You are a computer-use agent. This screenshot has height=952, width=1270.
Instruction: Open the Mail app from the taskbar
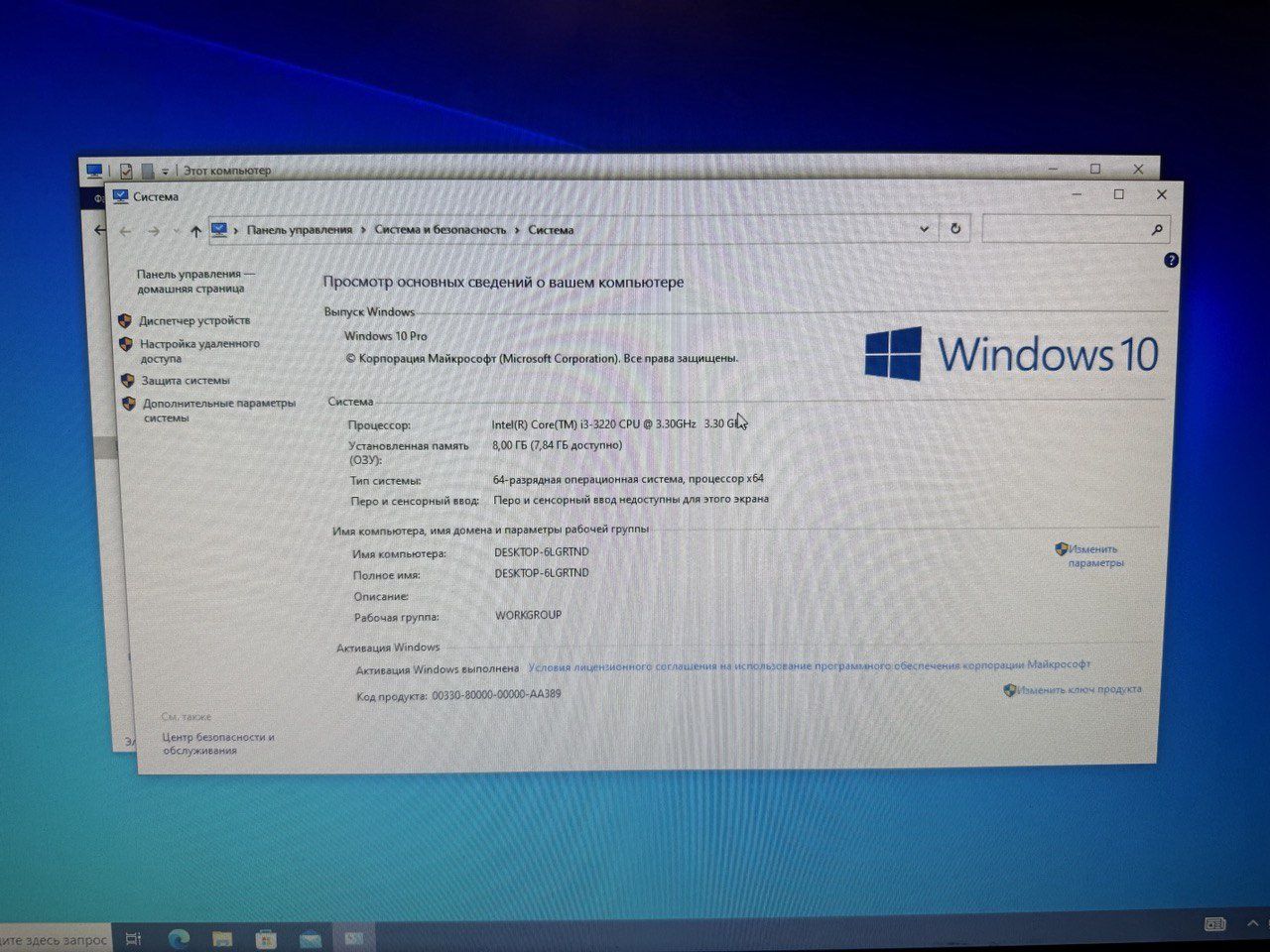pos(310,938)
